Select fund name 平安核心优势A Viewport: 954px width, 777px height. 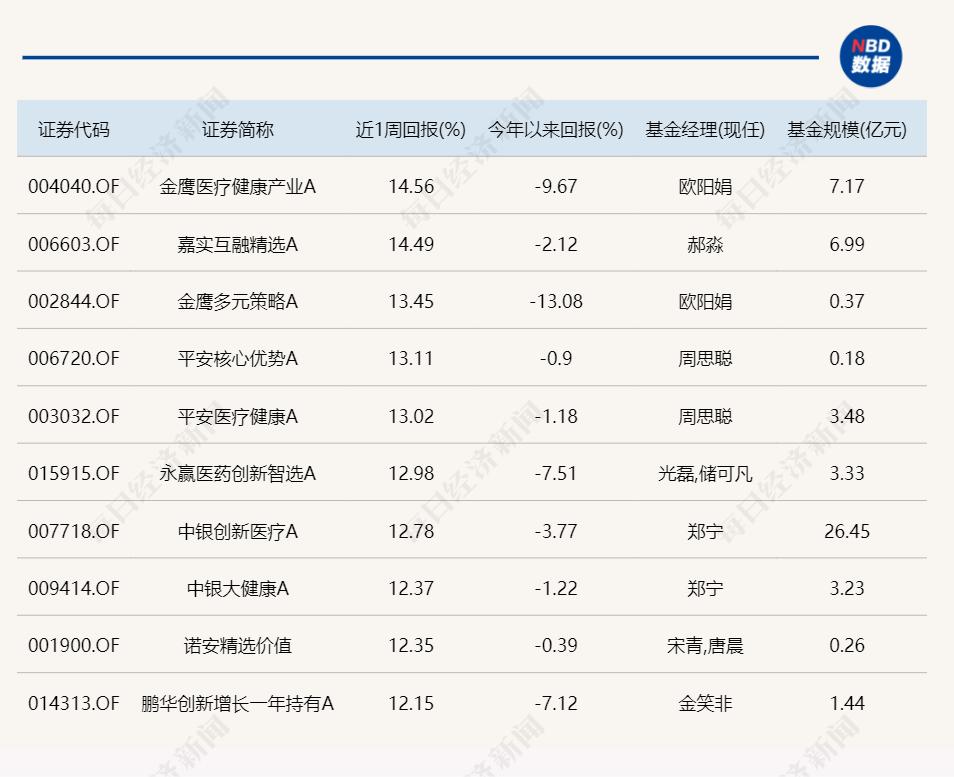pos(237,359)
